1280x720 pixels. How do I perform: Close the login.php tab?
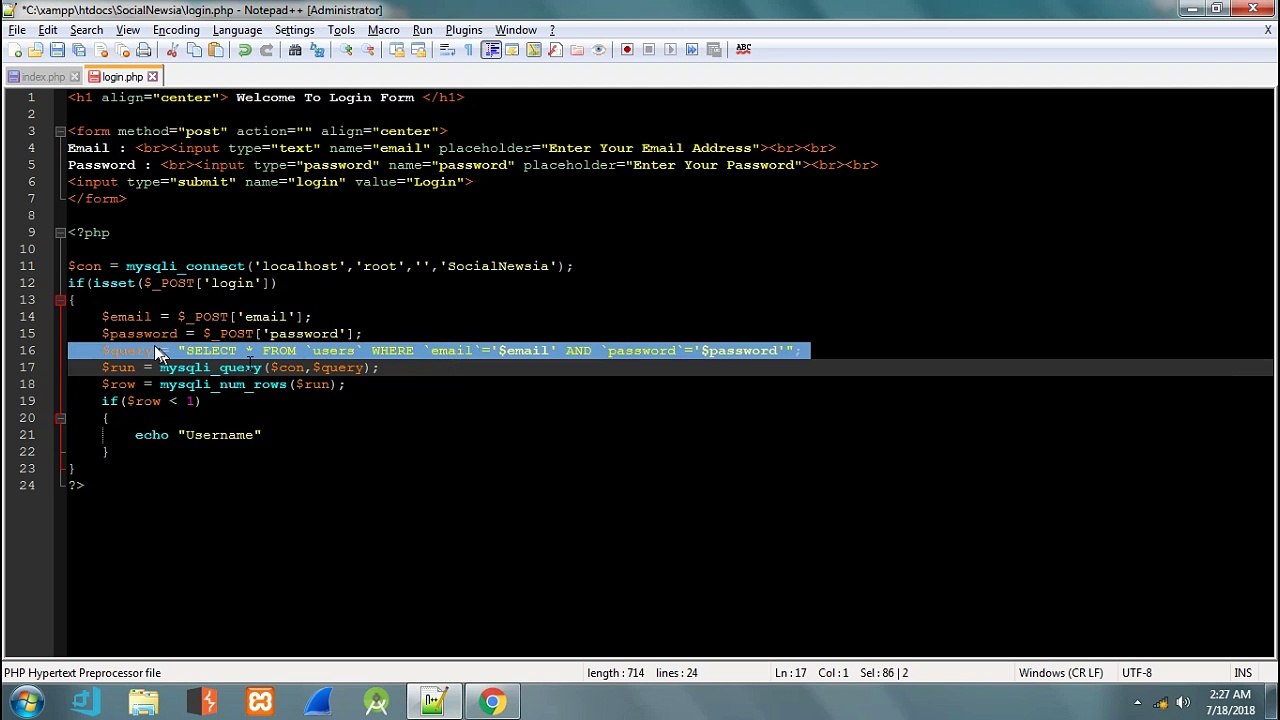click(x=153, y=77)
